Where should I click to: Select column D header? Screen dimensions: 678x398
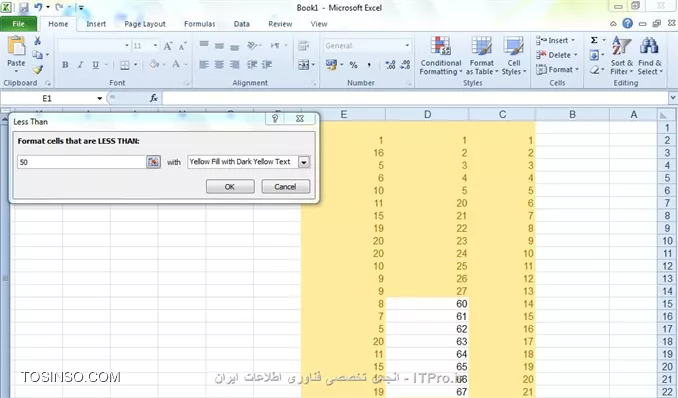(427, 114)
